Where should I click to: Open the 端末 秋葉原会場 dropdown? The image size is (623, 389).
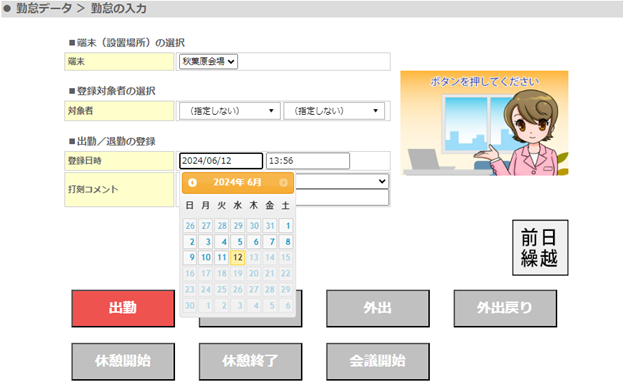point(208,62)
